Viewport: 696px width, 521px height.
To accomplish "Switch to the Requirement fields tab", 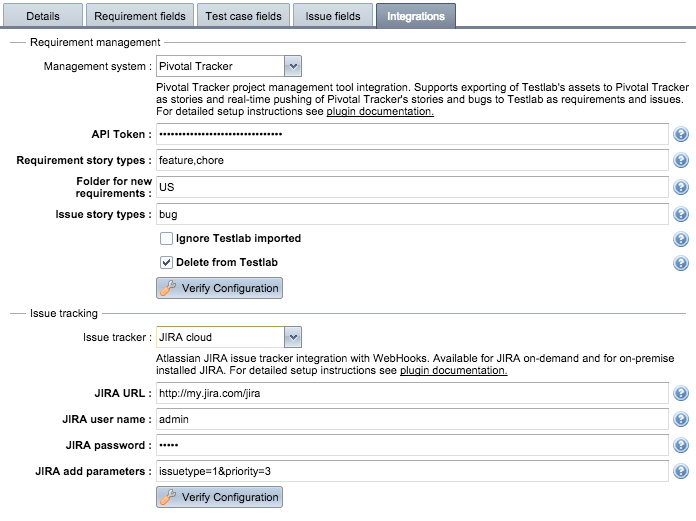I will coord(140,16).
